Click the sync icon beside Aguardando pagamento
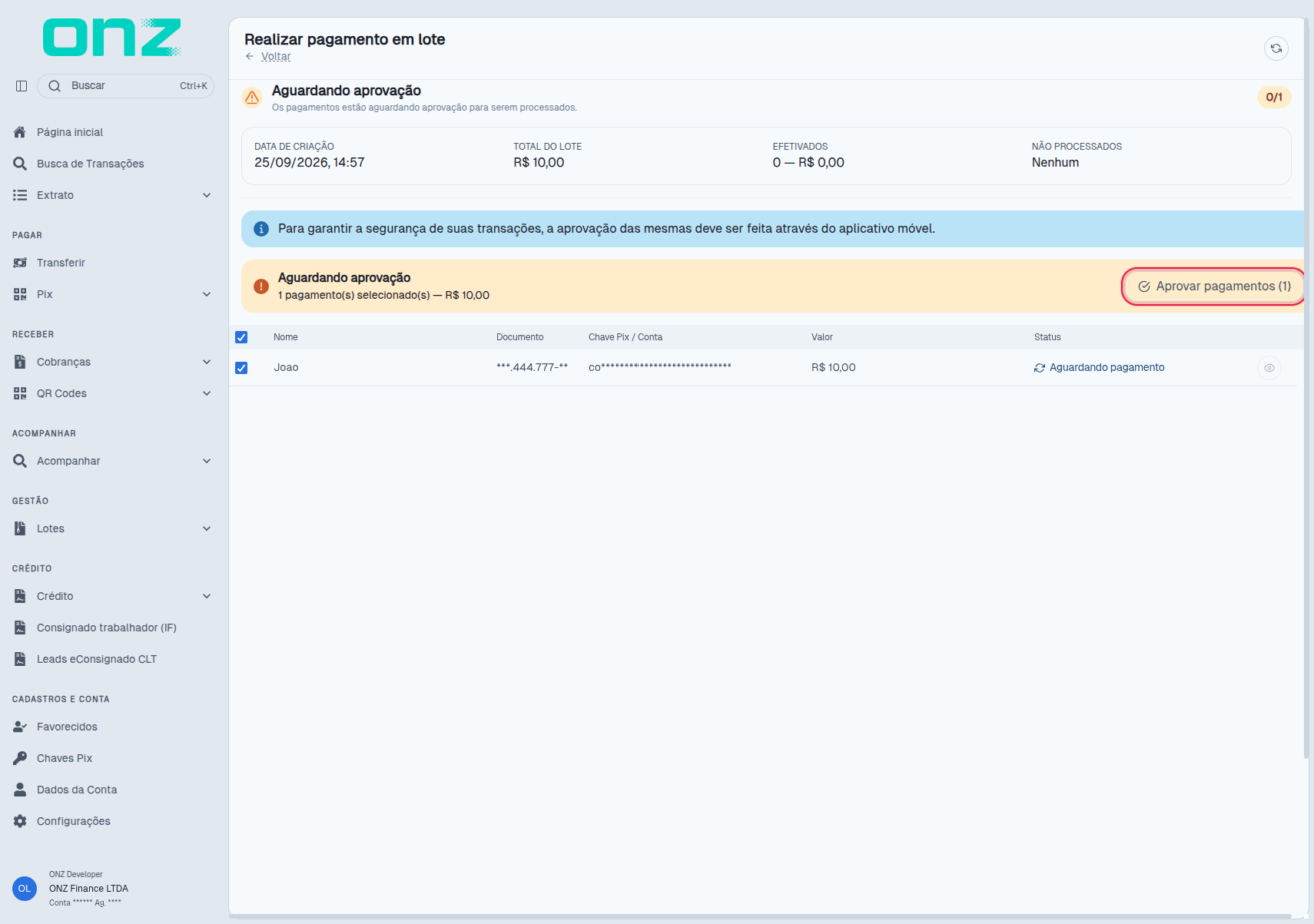 point(1040,368)
